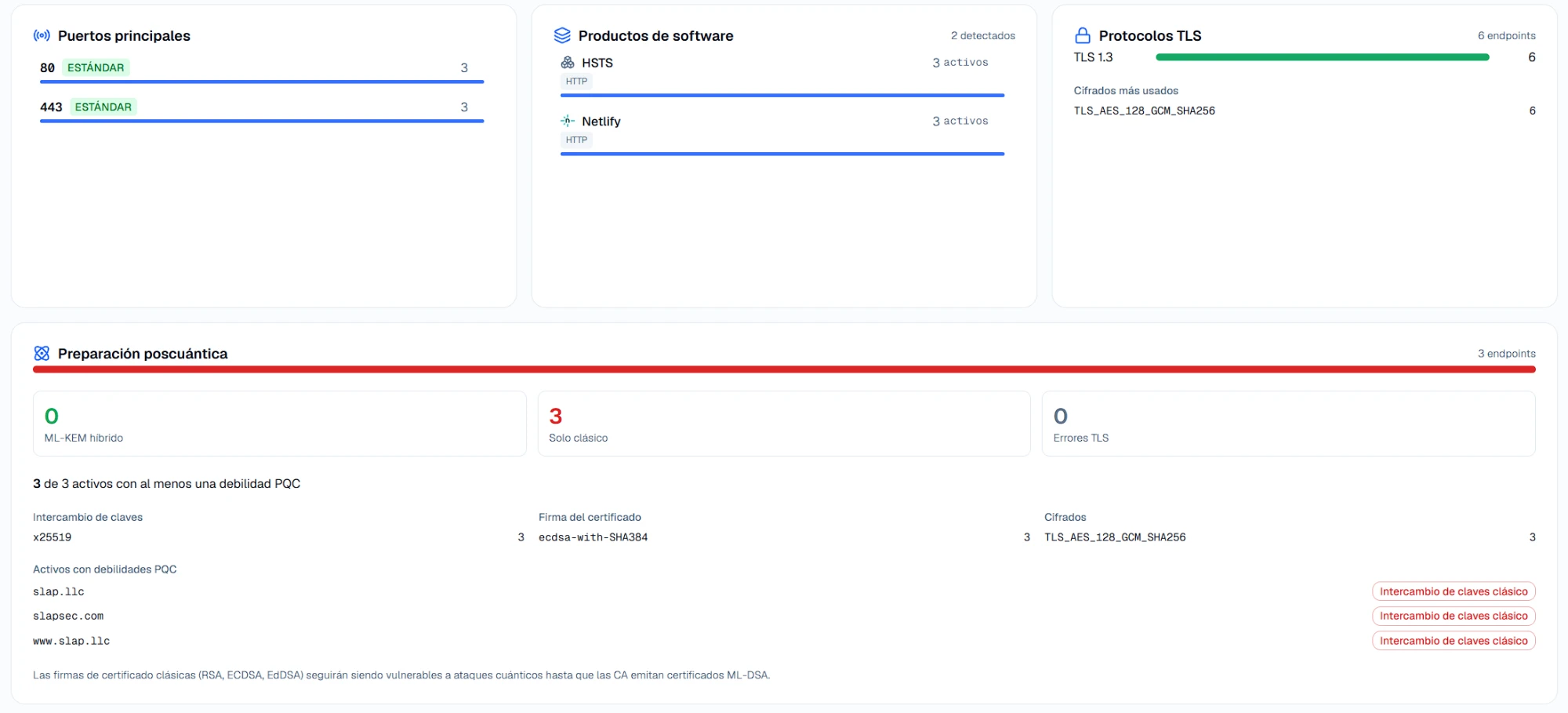Click the port number 443

pyautogui.click(x=51, y=107)
